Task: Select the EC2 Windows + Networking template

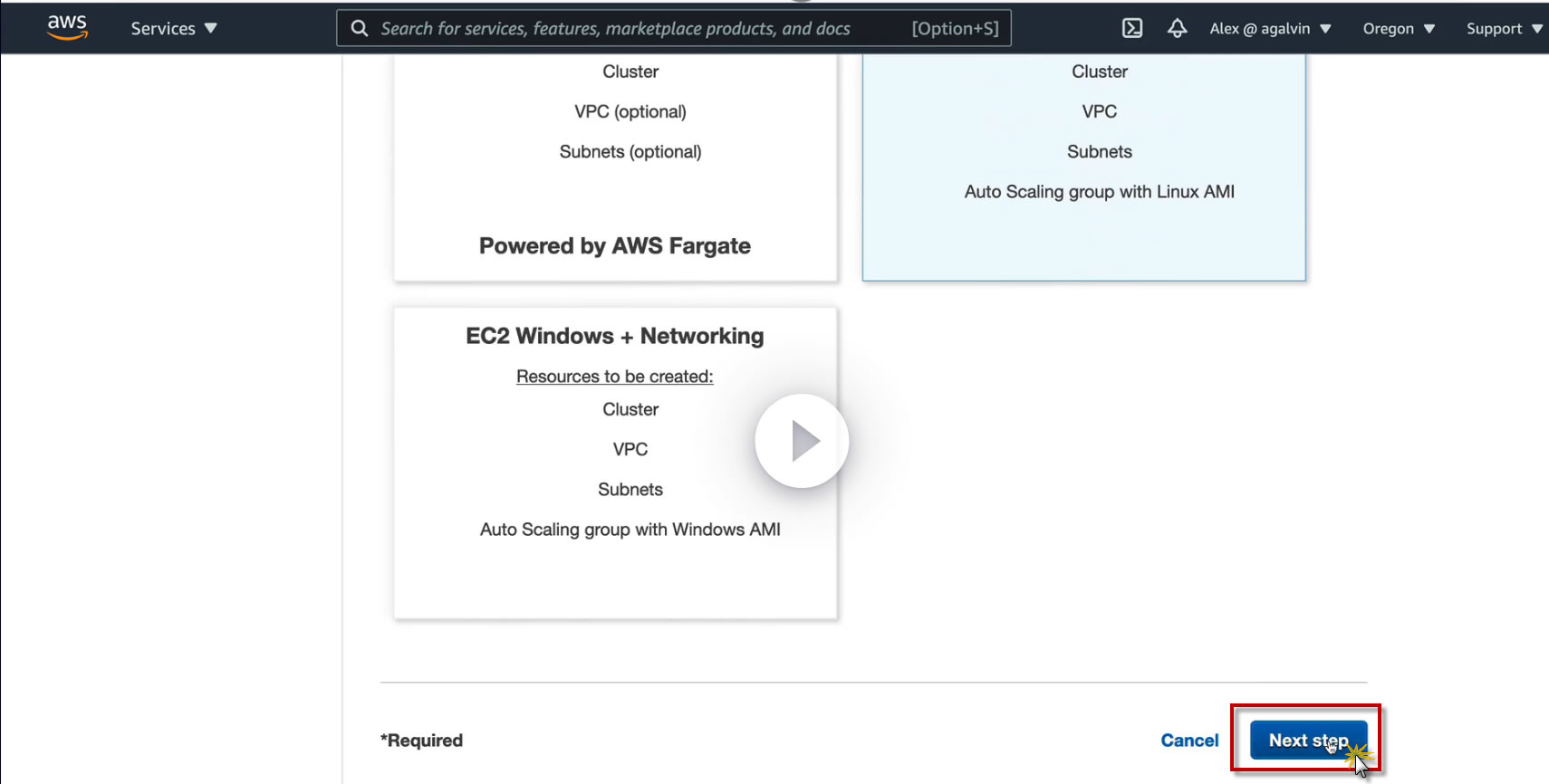Action: [x=615, y=336]
